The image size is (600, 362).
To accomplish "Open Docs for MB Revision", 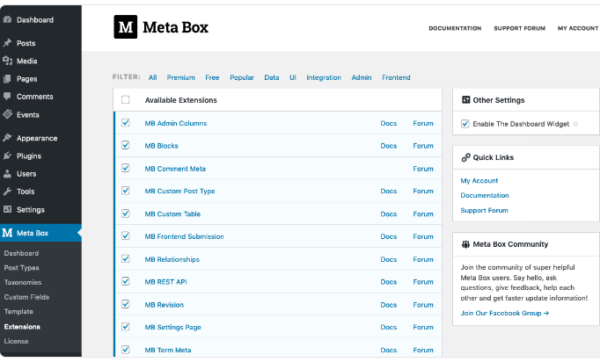I will 388,305.
